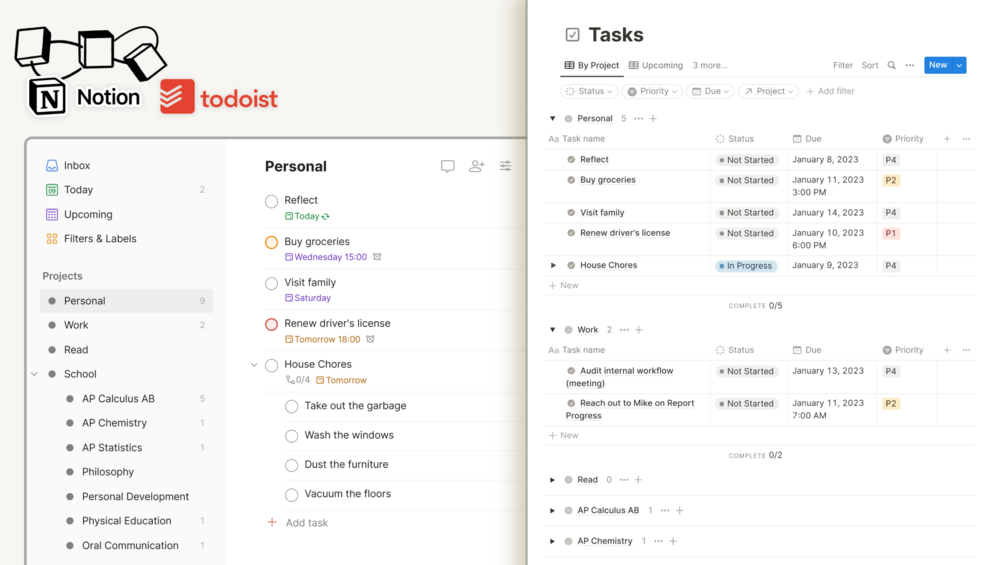Click the Notion logo icon
The image size is (1005, 565).
(47, 97)
